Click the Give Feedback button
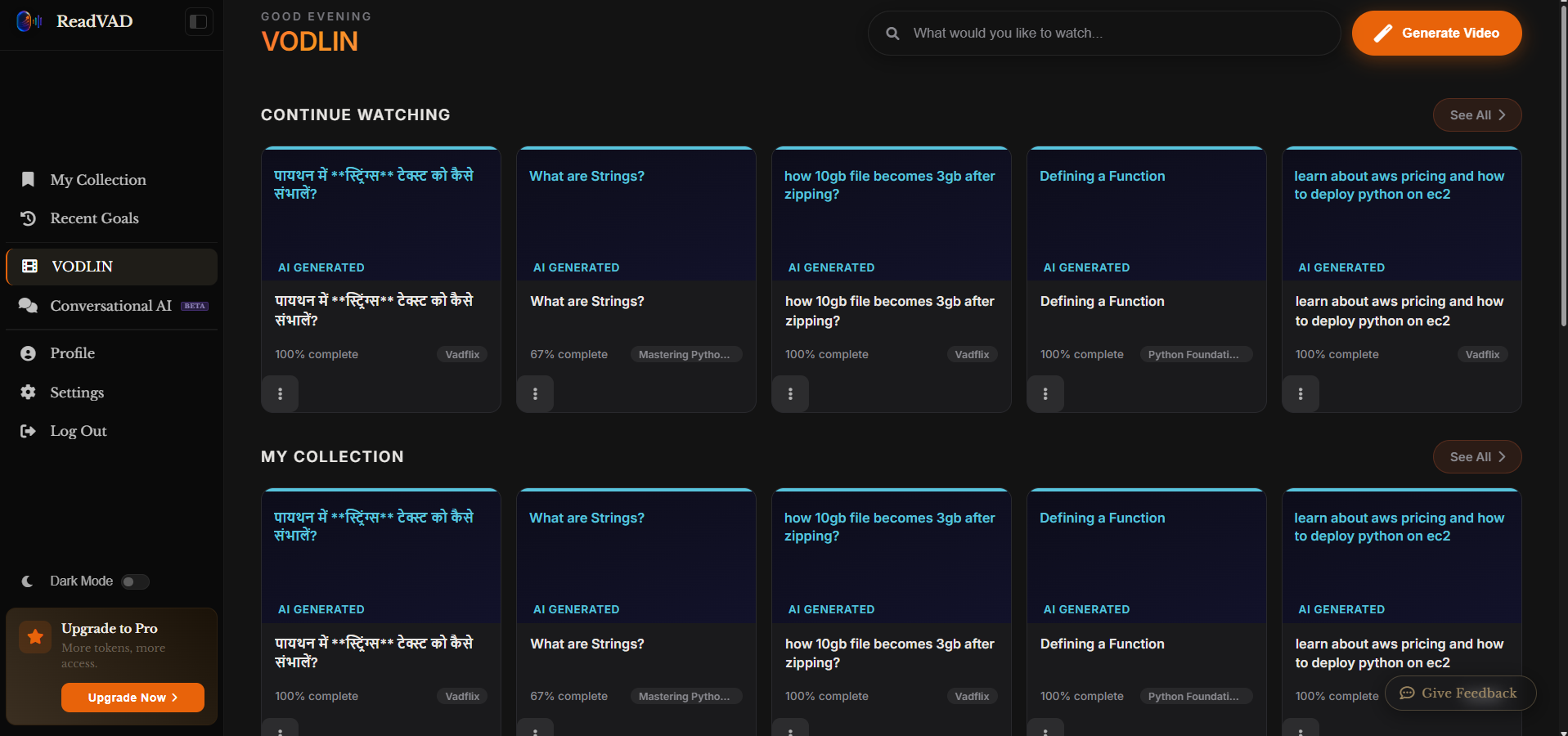Viewport: 1568px width, 736px height. [x=1460, y=693]
